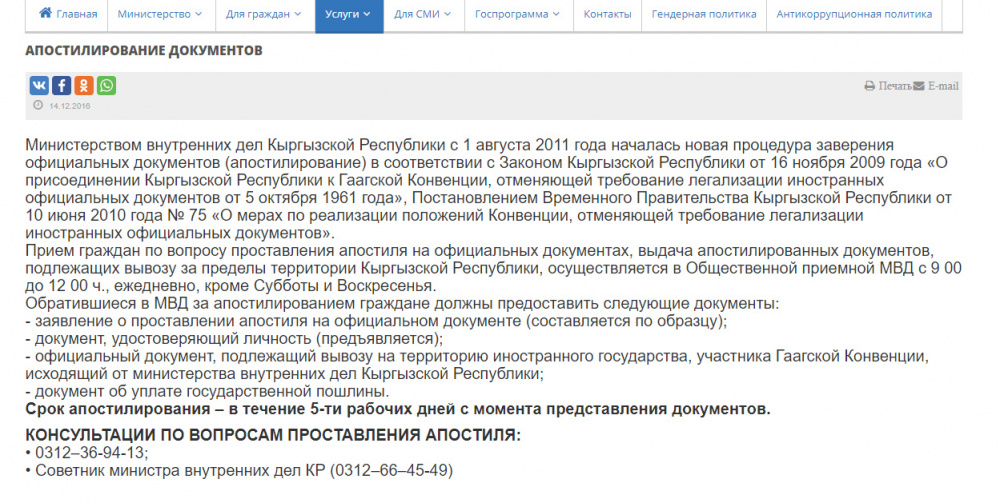Click the 14.12.2016 publication date
This screenshot has width=1000, height=503.
tap(69, 105)
